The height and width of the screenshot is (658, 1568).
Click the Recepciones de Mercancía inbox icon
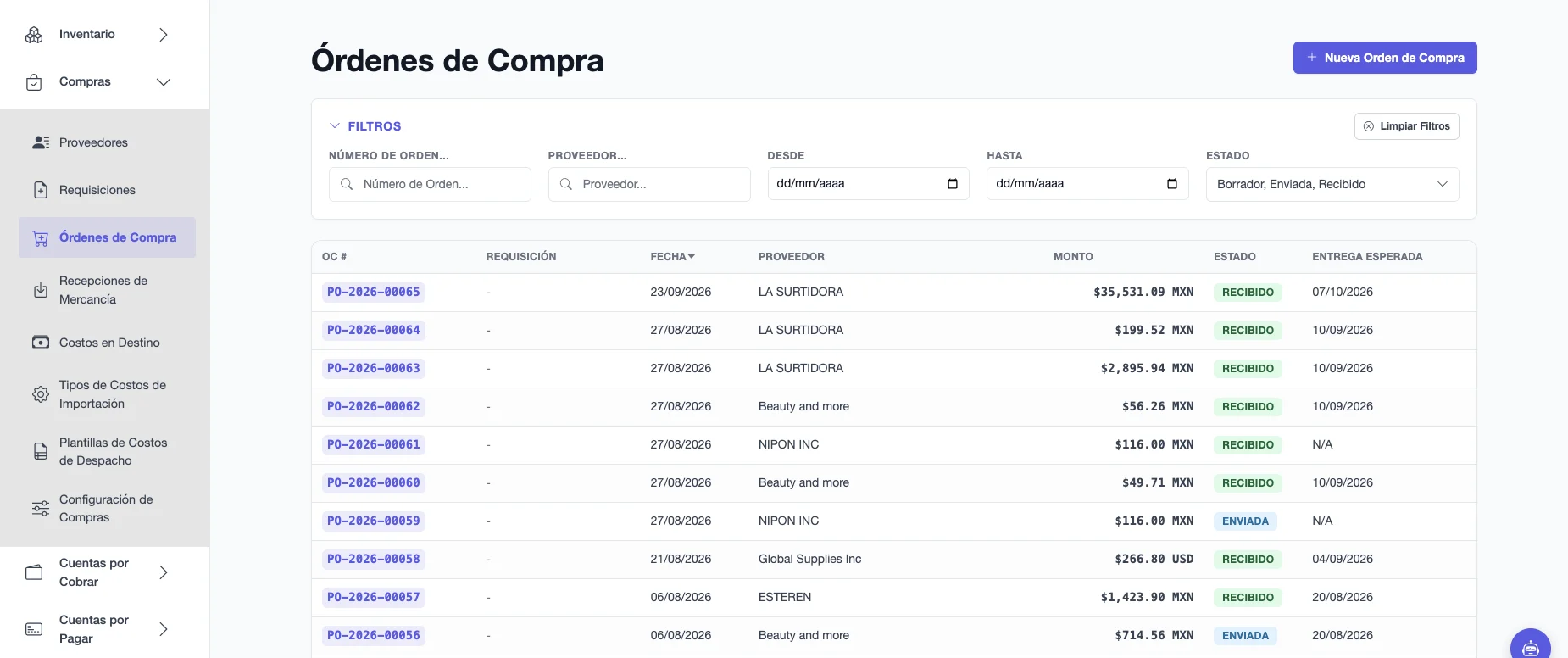coord(41,290)
